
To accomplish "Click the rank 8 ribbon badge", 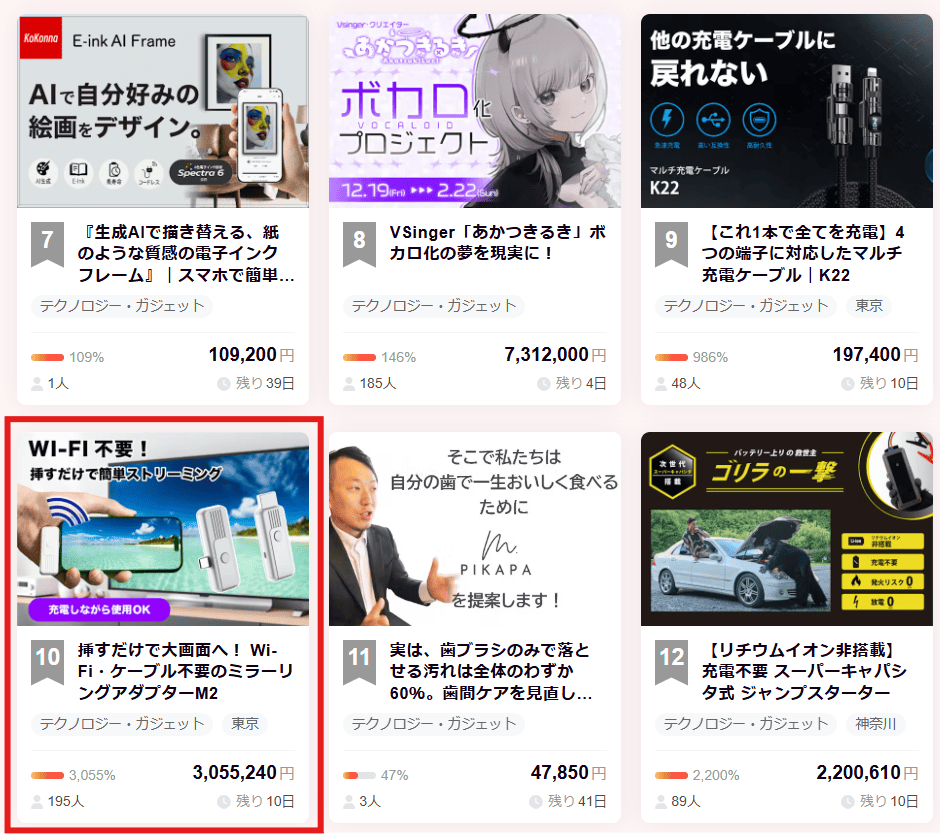I will 359,243.
